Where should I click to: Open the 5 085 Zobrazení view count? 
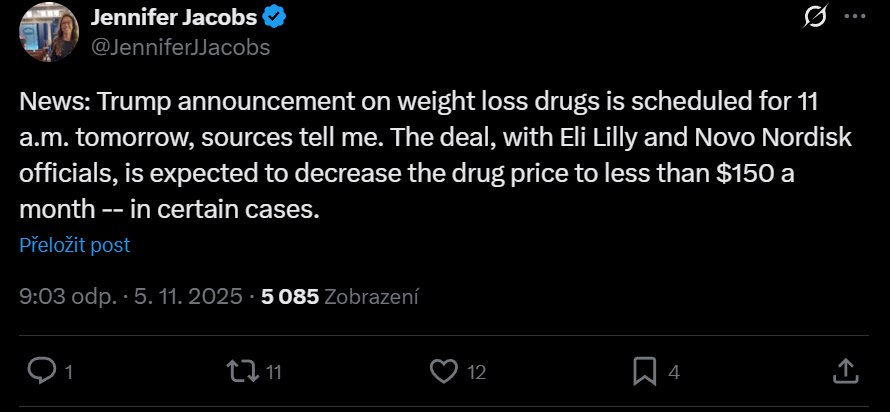point(340,296)
